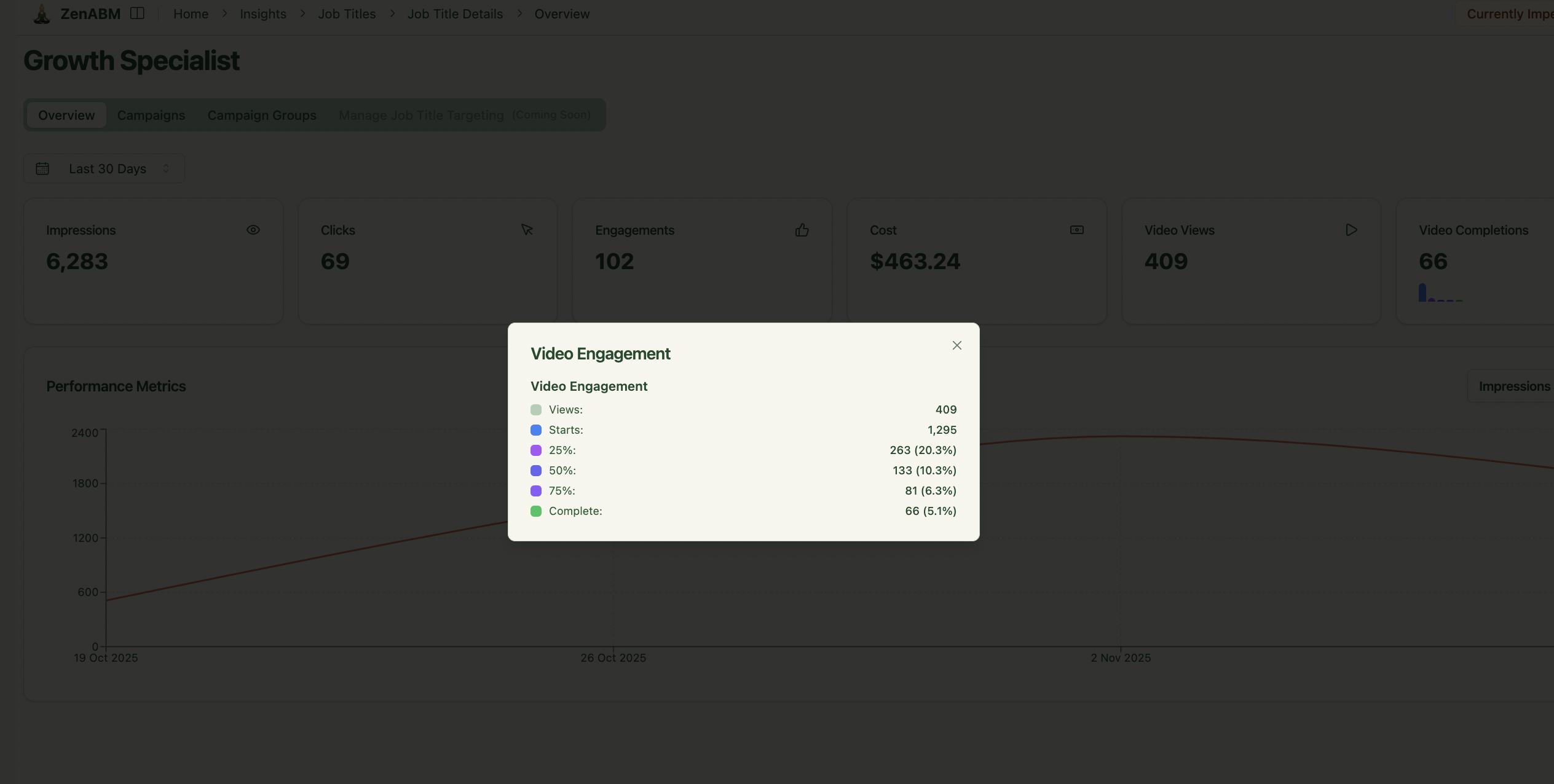This screenshot has height=784, width=1554.
Task: Open the Last 30 Days date range dropdown
Action: coord(103,168)
